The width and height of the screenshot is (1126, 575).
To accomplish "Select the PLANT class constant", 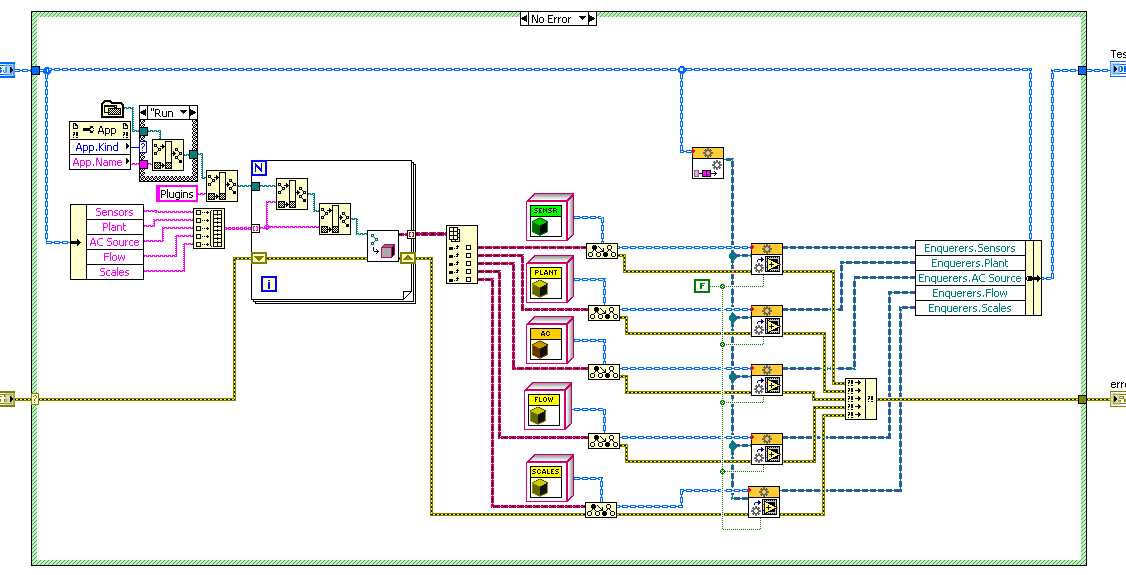I will (548, 280).
